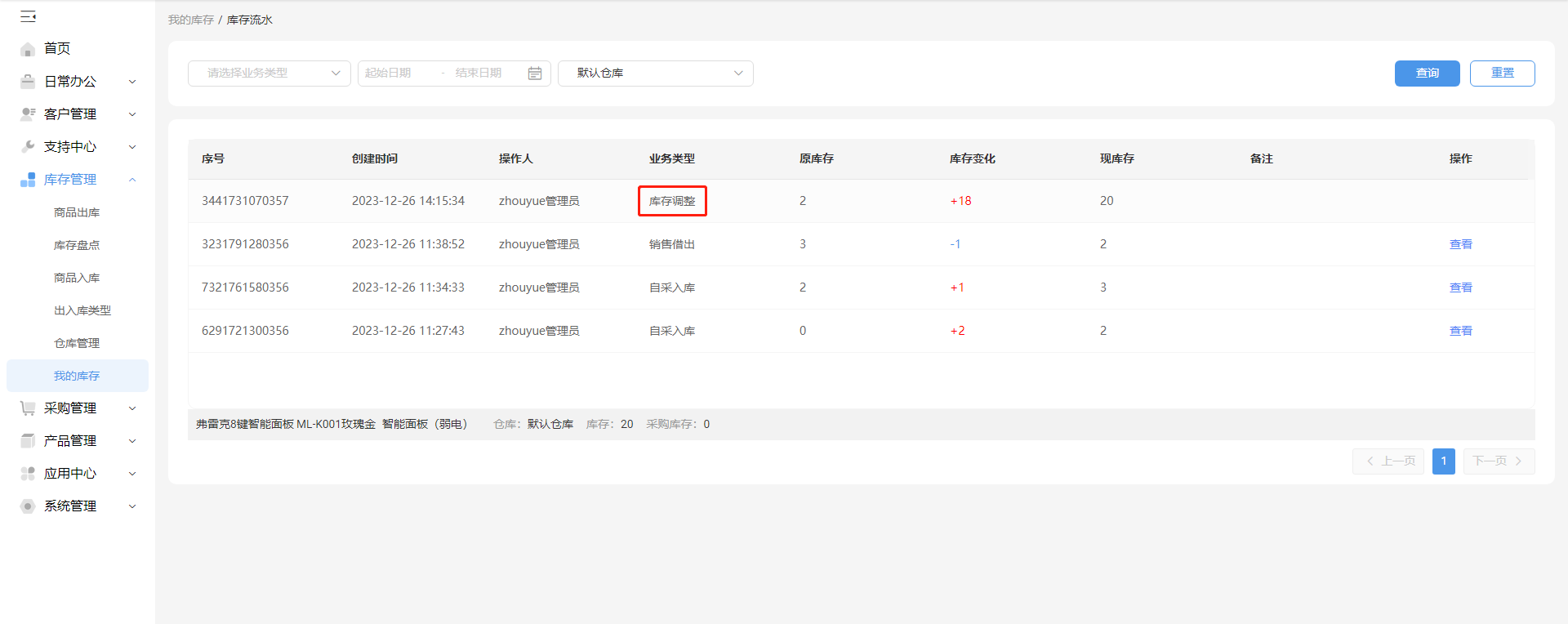This screenshot has height=624, width=1568.
Task: Open the calendar icon in date range
Action: [535, 74]
